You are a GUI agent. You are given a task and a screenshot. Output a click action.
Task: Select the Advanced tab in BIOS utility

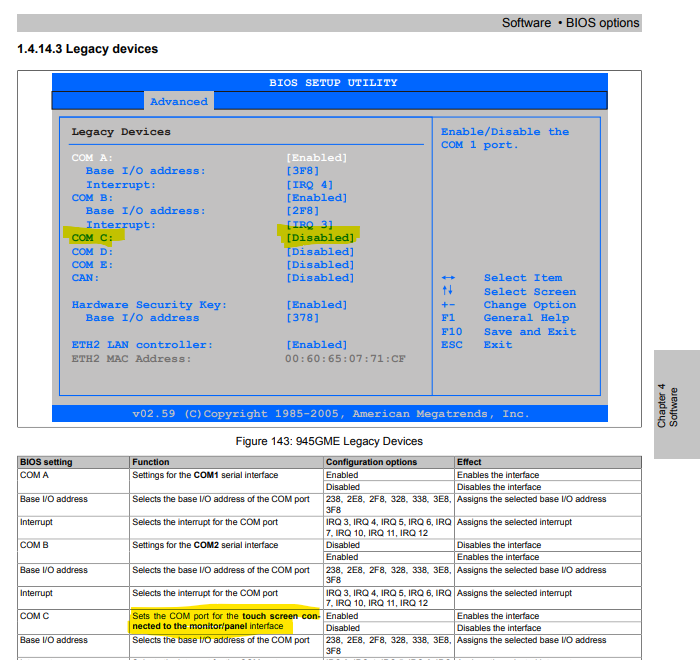179,101
